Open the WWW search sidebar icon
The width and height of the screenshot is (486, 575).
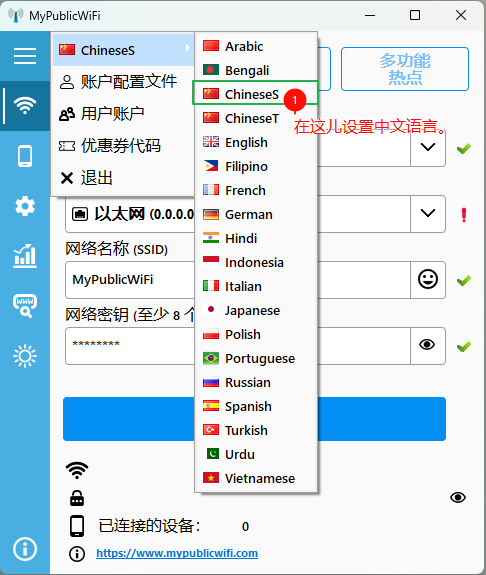tap(25, 305)
